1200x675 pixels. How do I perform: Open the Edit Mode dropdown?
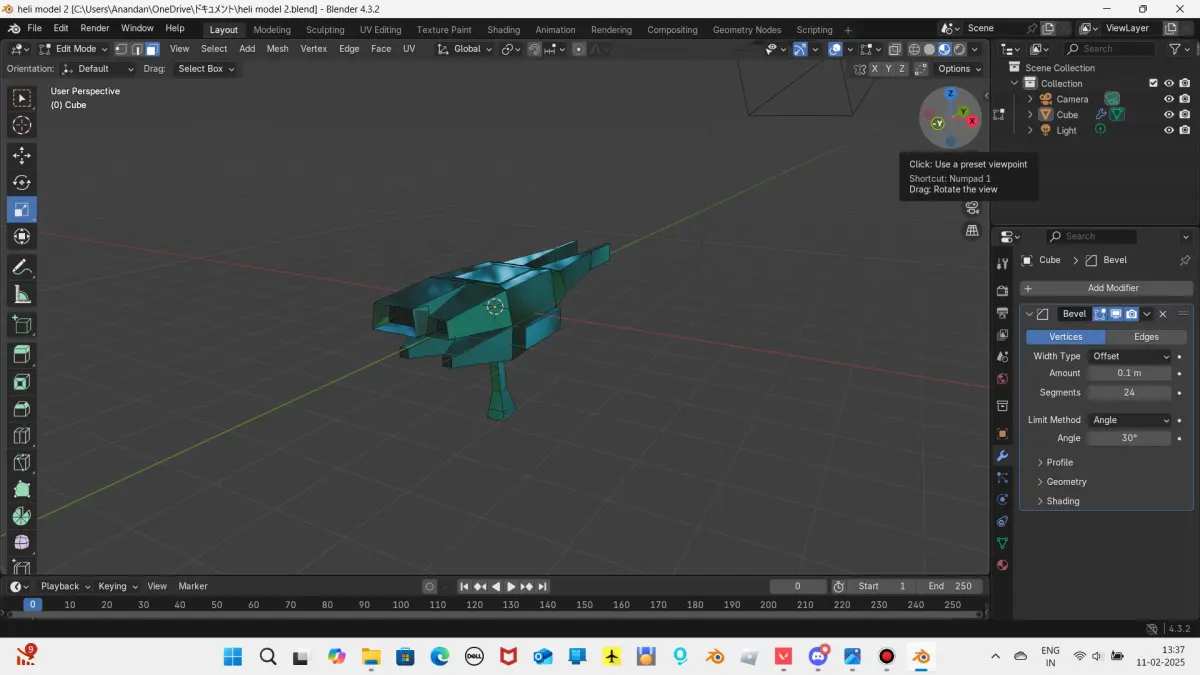tap(72, 49)
